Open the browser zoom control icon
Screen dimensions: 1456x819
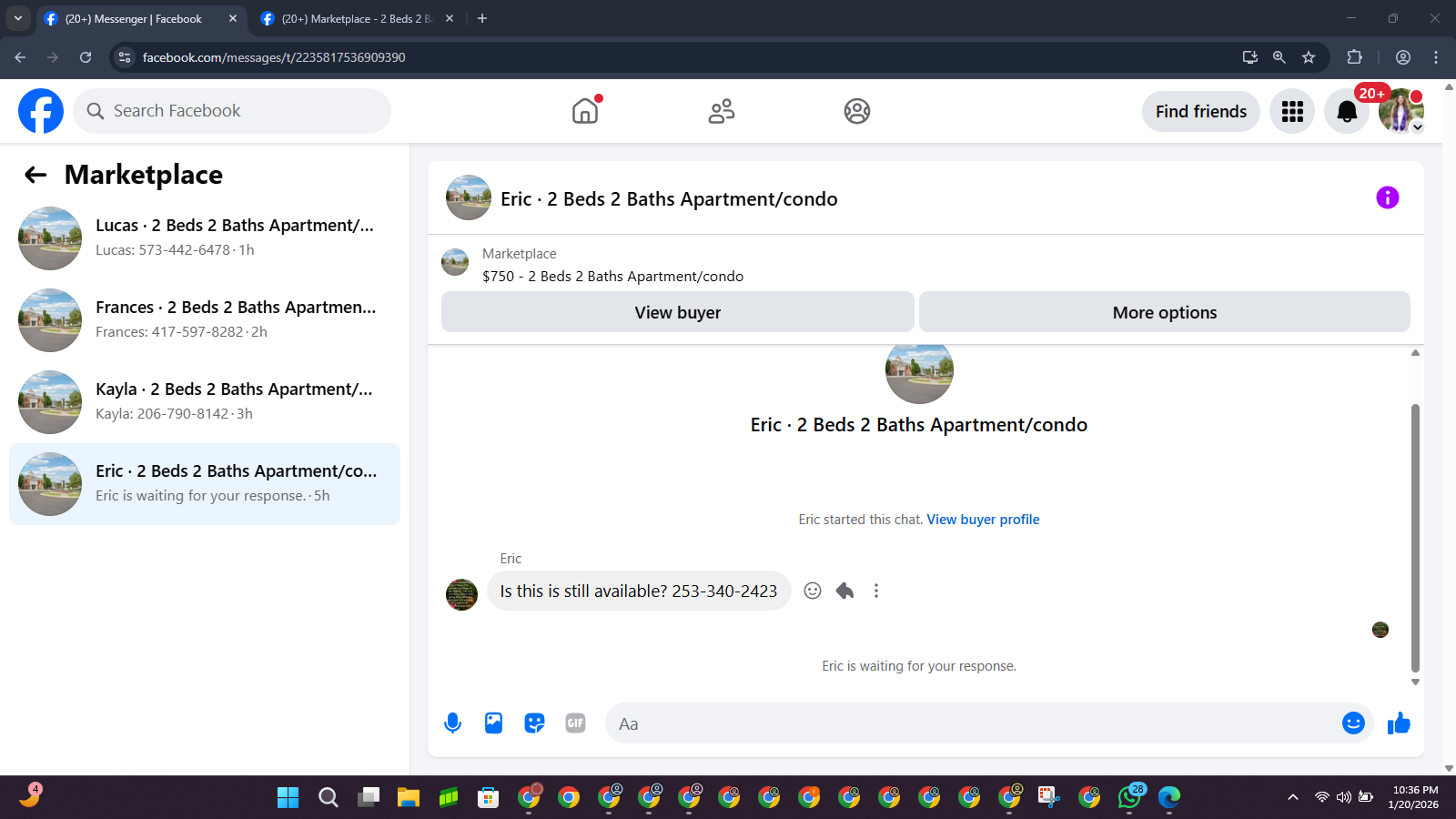pos(1279,57)
